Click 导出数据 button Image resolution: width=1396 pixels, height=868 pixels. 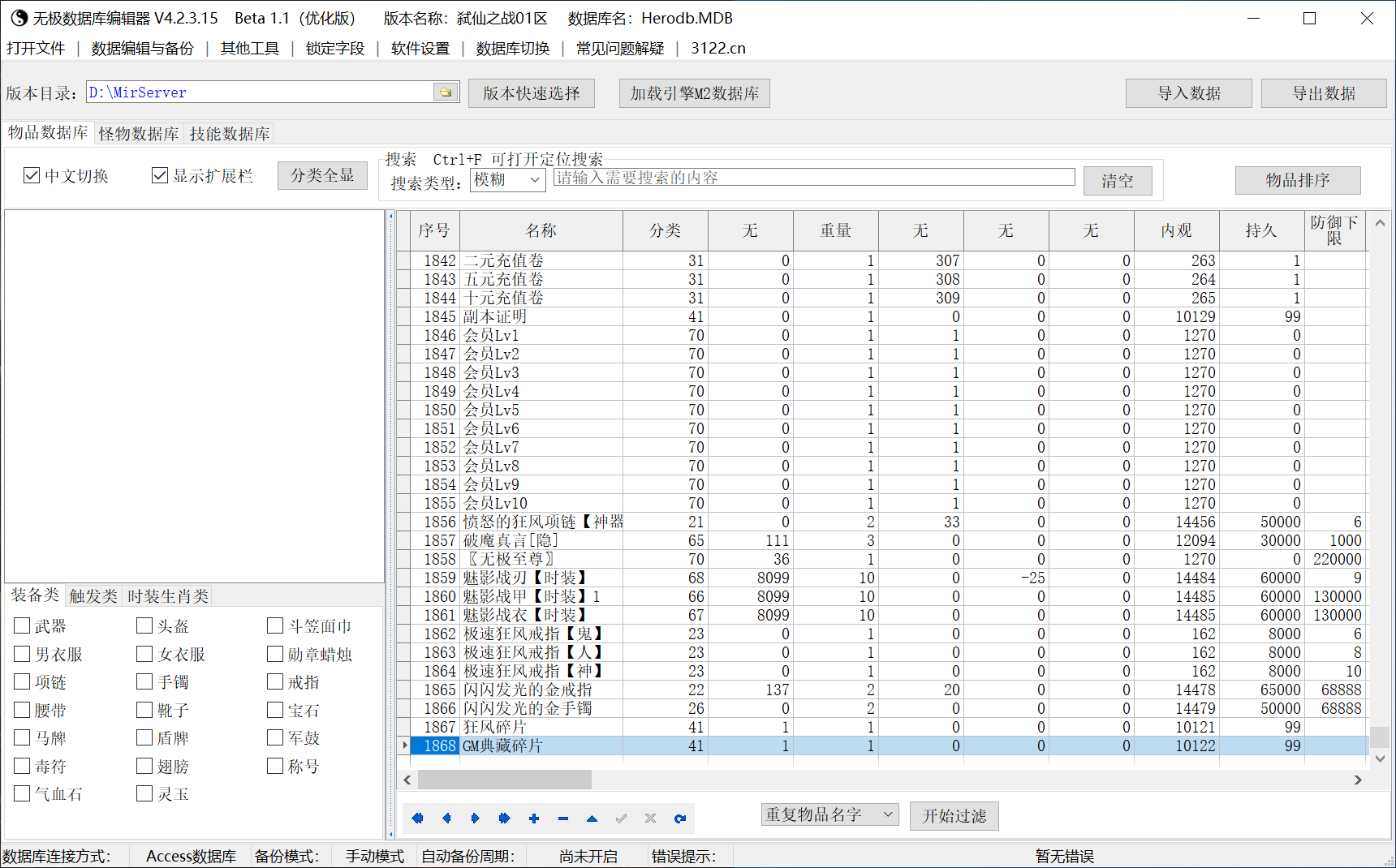click(1325, 93)
